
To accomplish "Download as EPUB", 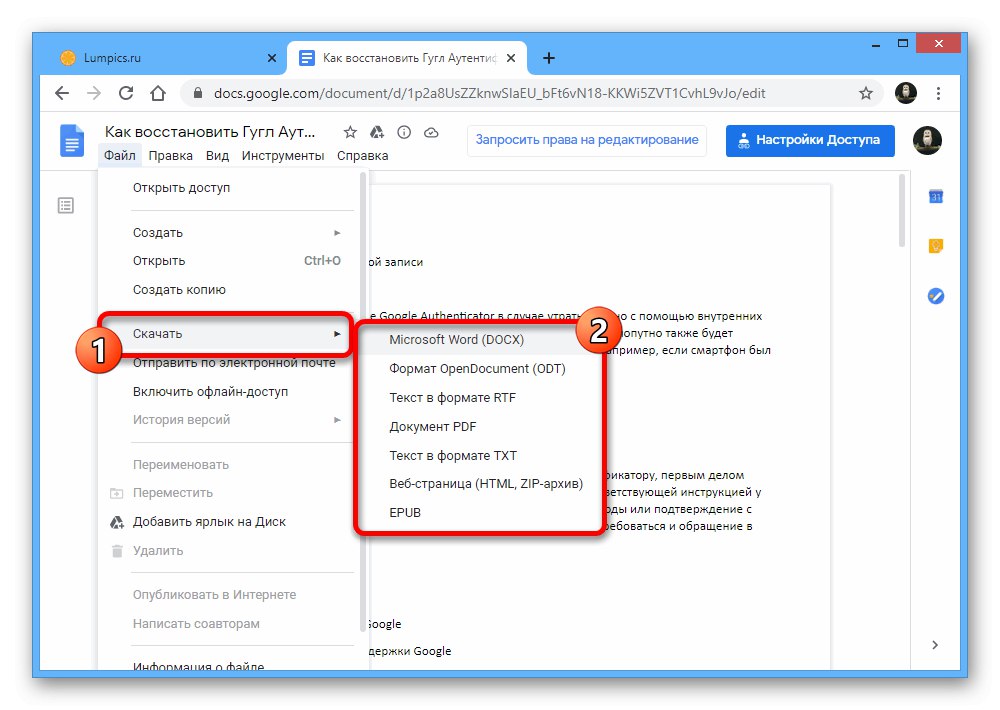I will point(480,512).
